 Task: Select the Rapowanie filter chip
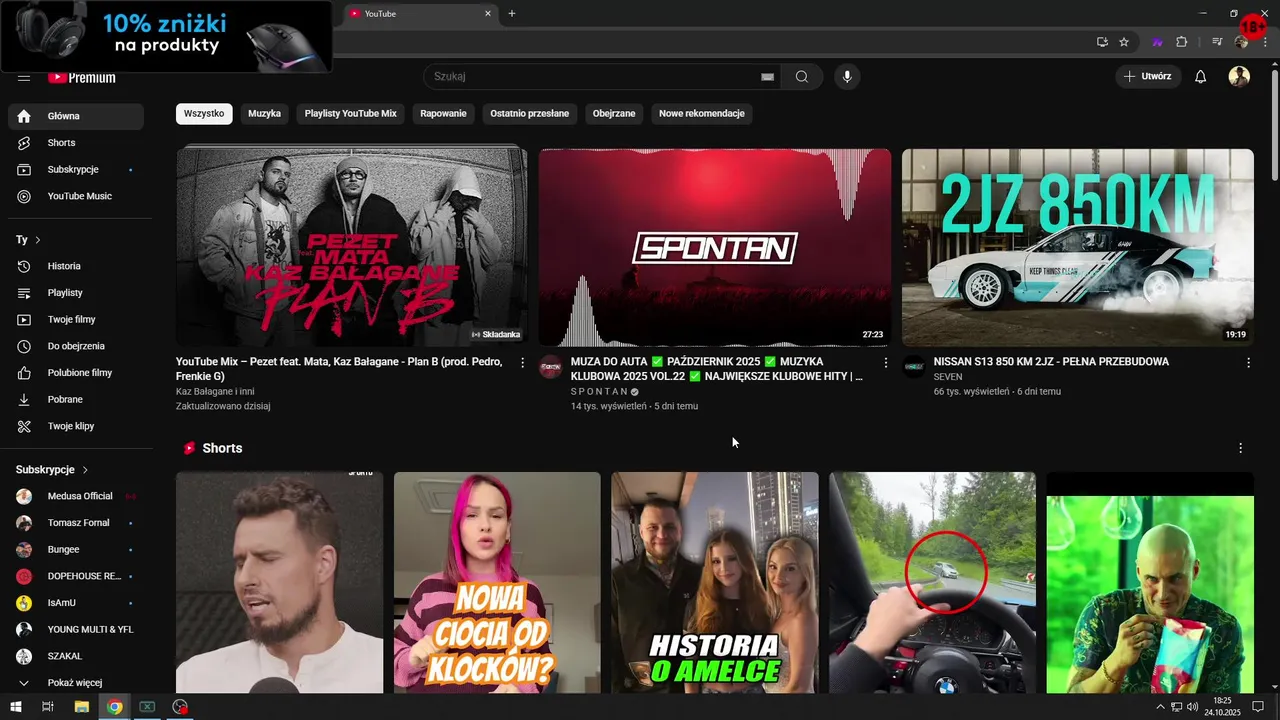(443, 114)
